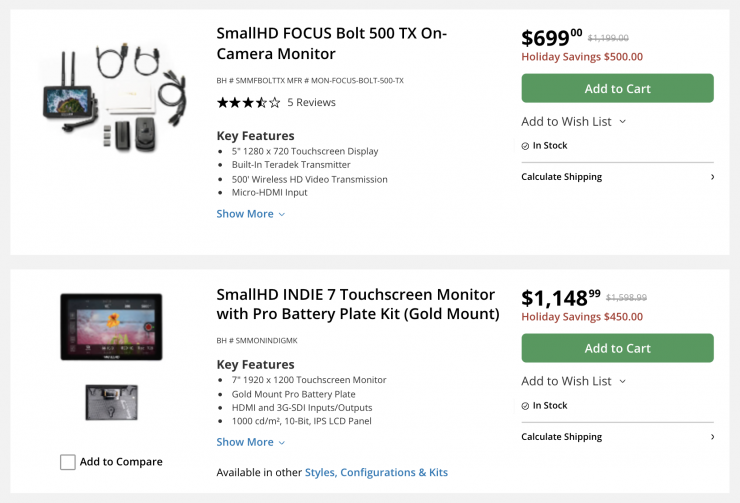Open the FOCUS Bolt 500 TX star rating
Image resolution: width=740 pixels, height=503 pixels.
248,102
